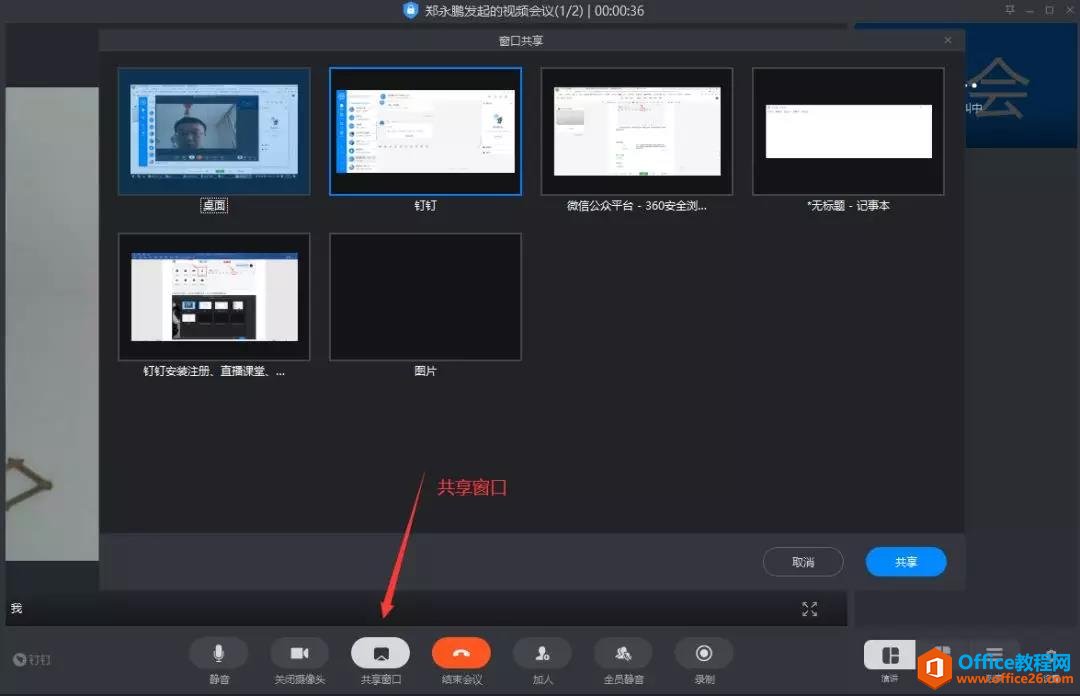Choose 微信公众平台 - 360安全浏览器 window thumbnail
Screen dimensions: 1080x696
(x=637, y=131)
